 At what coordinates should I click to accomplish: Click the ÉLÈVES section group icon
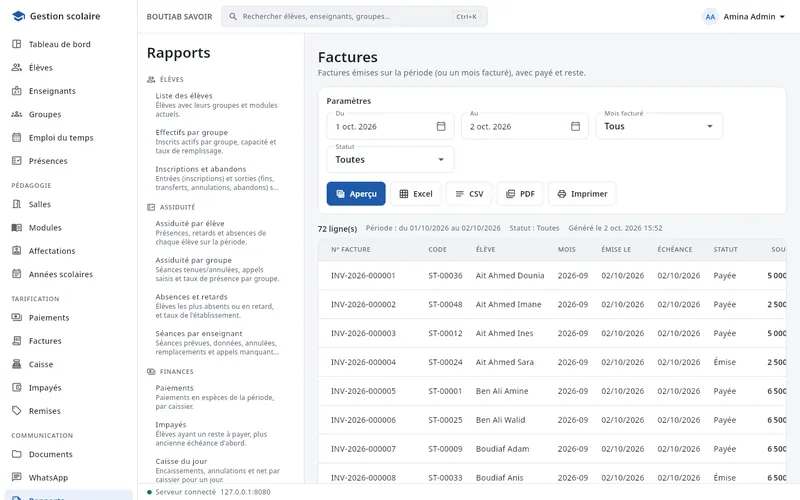(151, 79)
